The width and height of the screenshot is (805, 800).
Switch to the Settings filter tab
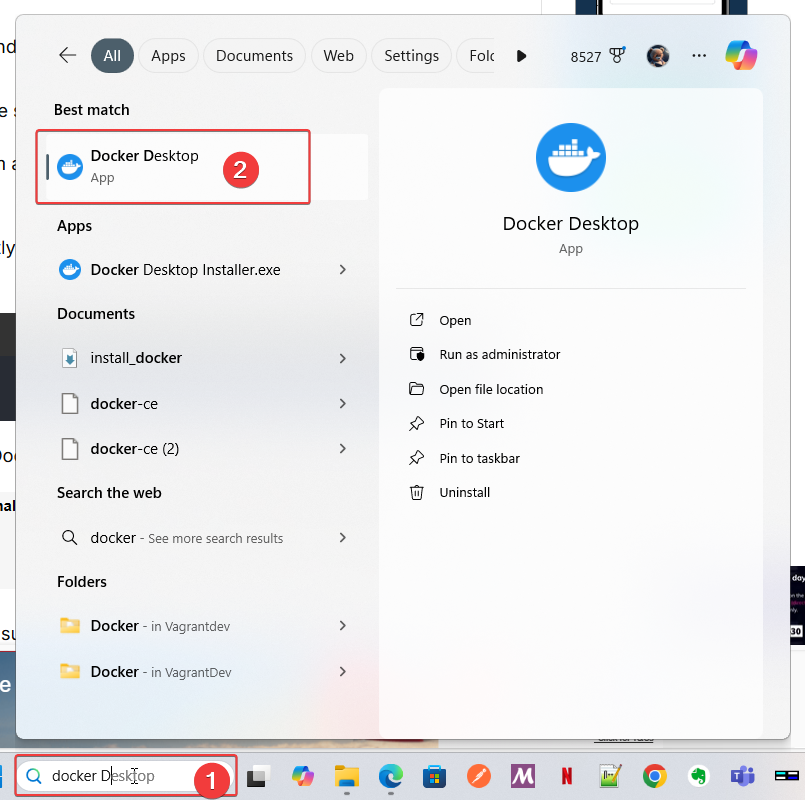coord(411,55)
